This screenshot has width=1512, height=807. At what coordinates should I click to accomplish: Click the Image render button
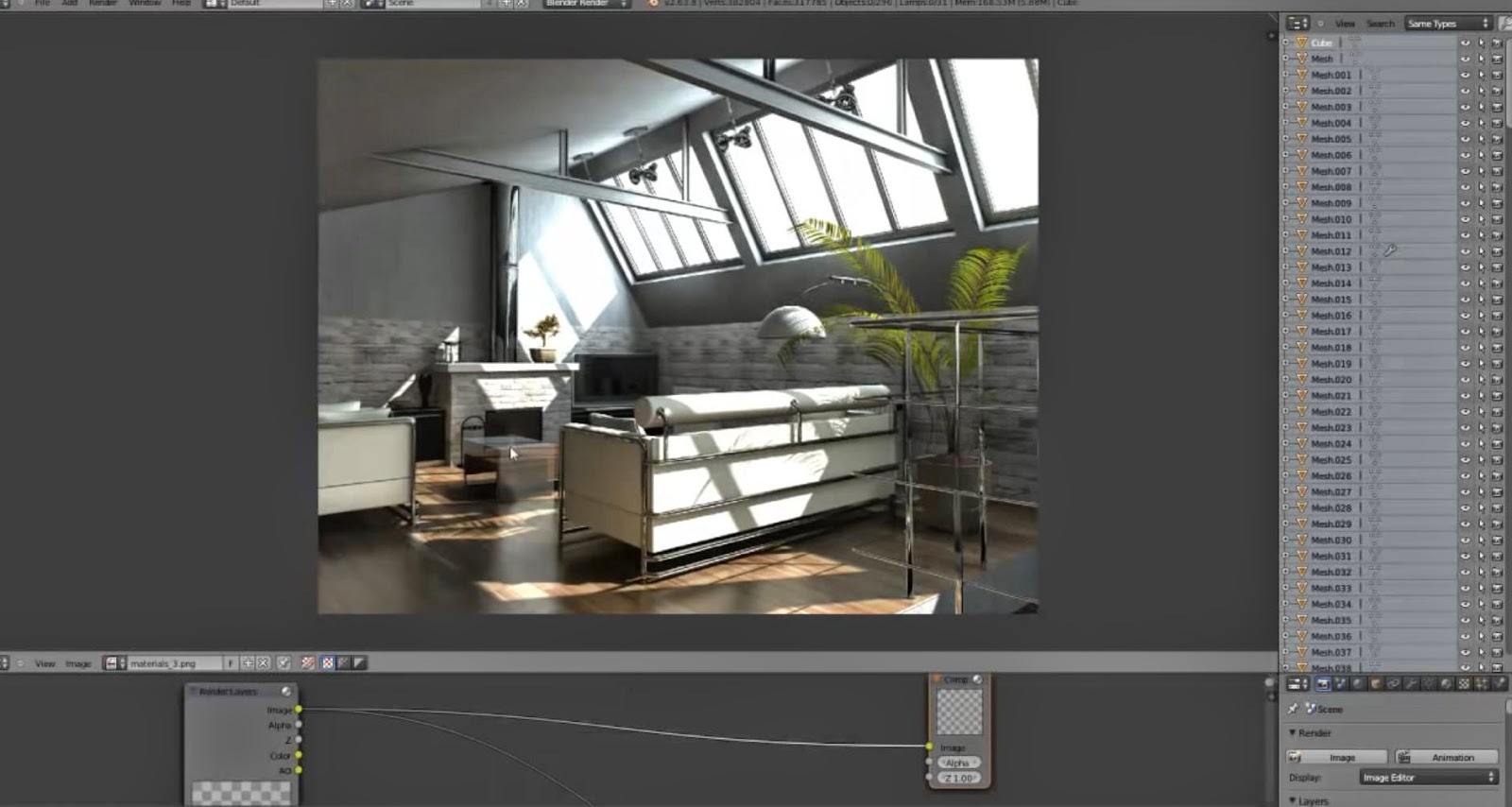point(1336,757)
